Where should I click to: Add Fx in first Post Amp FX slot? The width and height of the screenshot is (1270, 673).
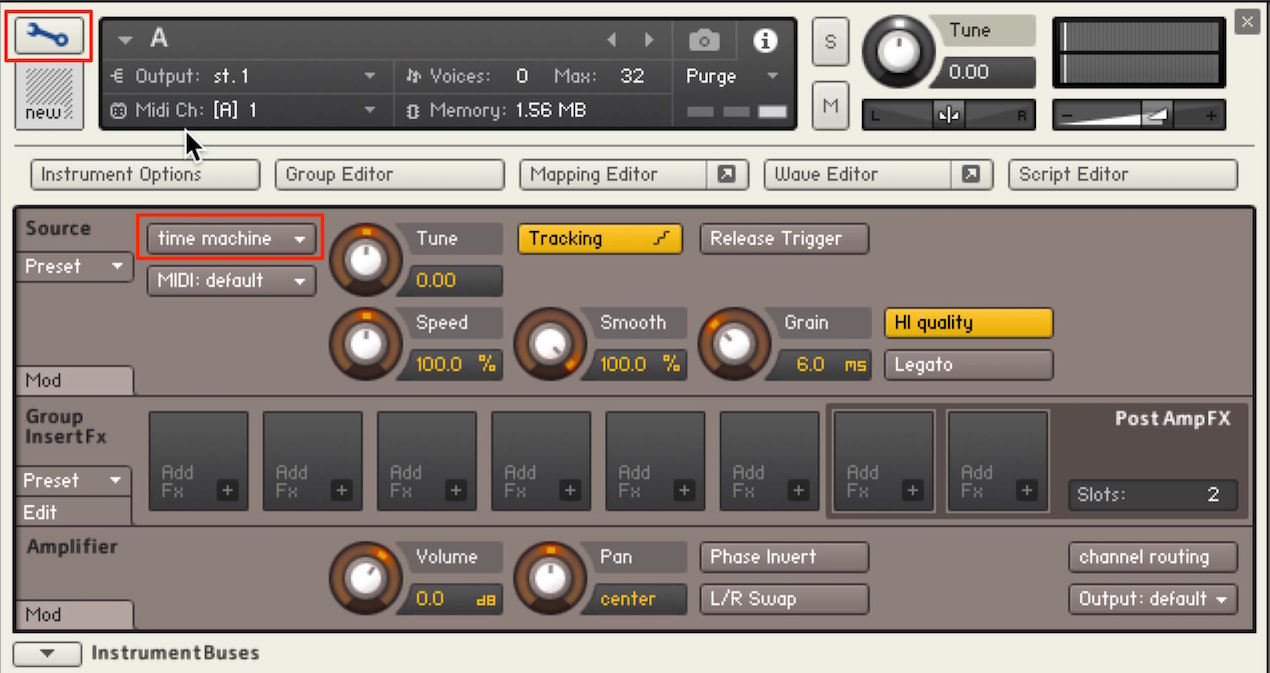tap(884, 461)
